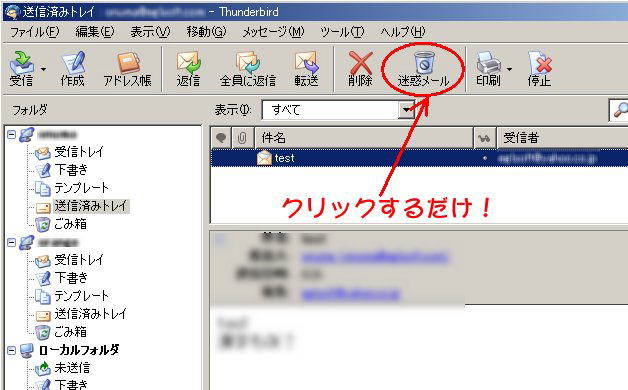Sort messages by 件名 column header
Screen dimensions: 628x390
(x=364, y=138)
